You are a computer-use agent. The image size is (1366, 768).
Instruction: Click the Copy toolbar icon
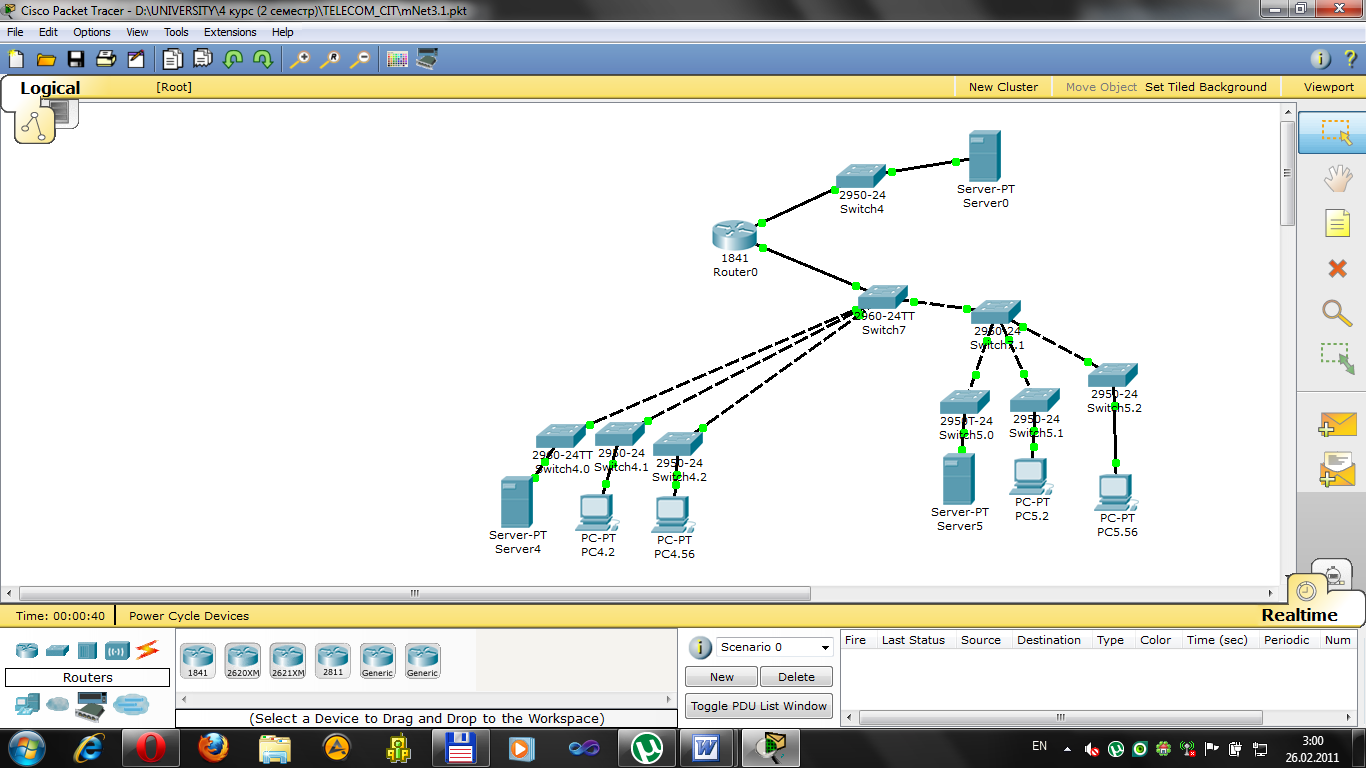(x=173, y=59)
